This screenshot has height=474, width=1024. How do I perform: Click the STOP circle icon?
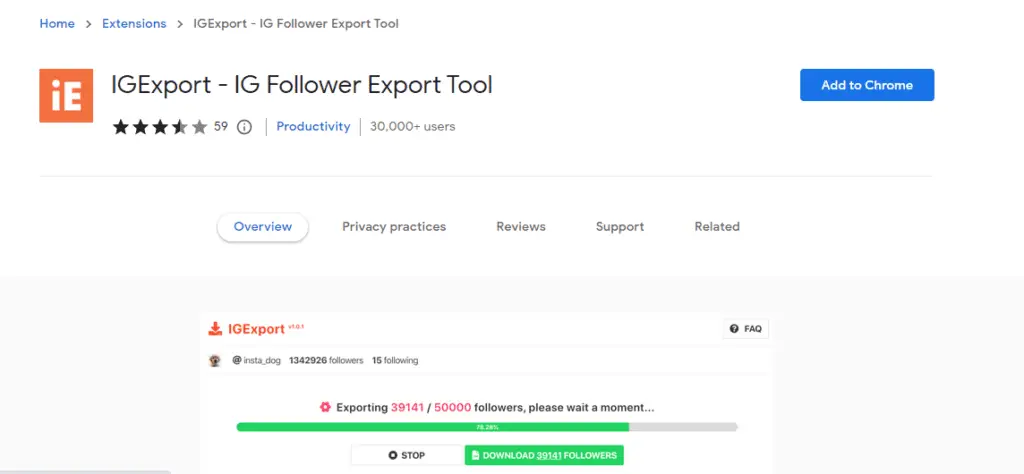pos(392,455)
